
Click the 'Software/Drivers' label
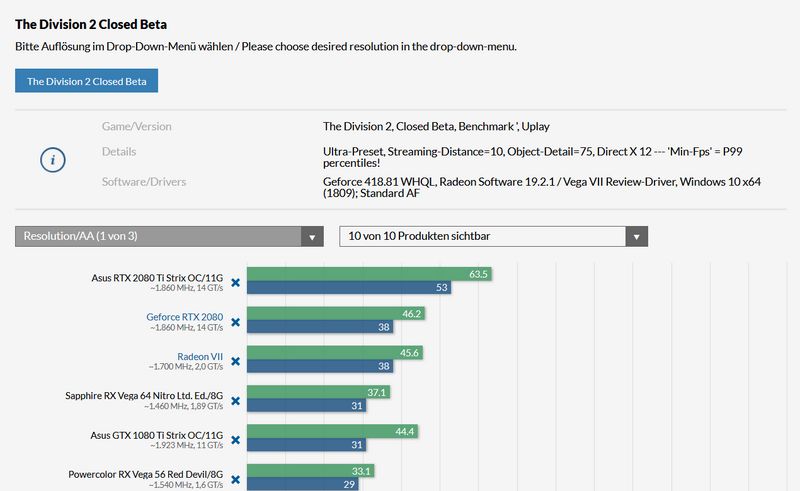coord(144,181)
